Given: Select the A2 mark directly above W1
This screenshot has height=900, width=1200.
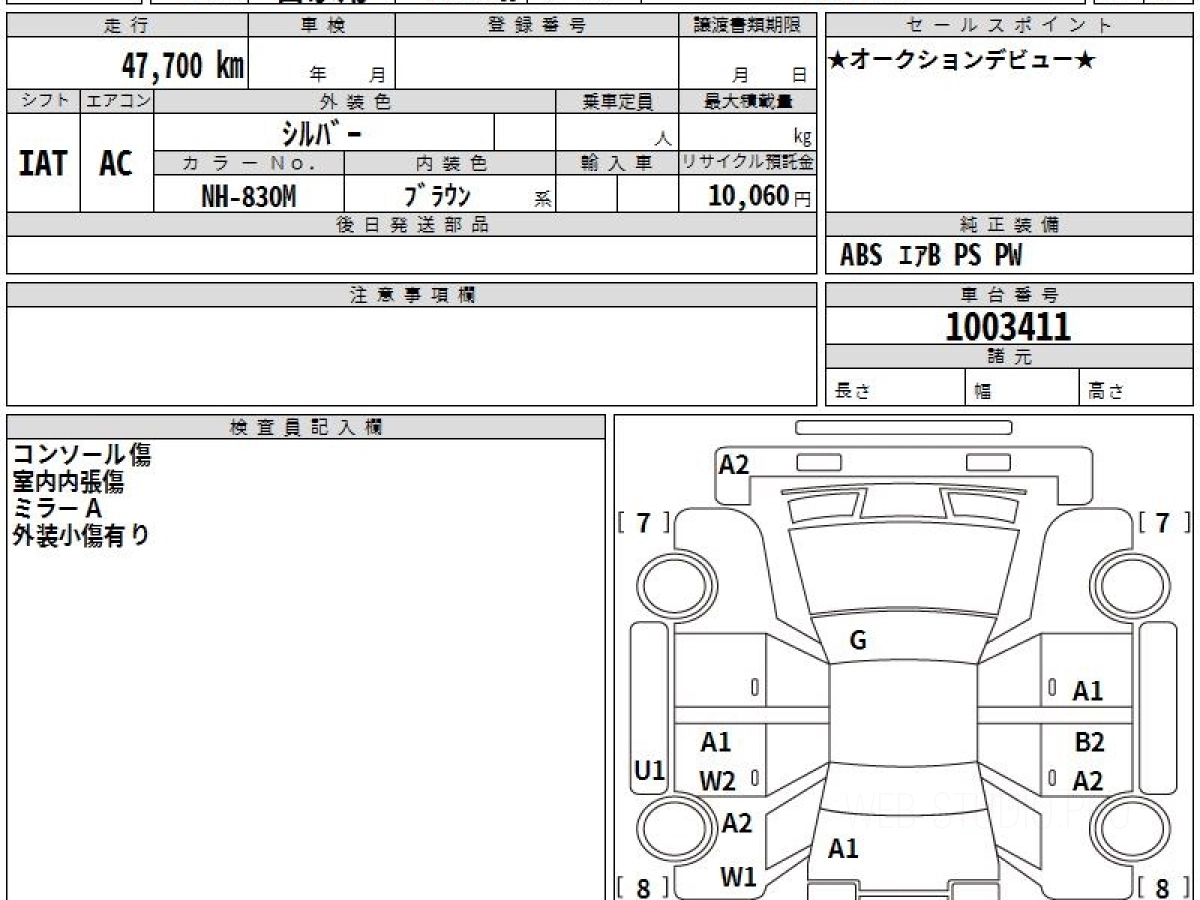Looking at the screenshot, I should 737,824.
